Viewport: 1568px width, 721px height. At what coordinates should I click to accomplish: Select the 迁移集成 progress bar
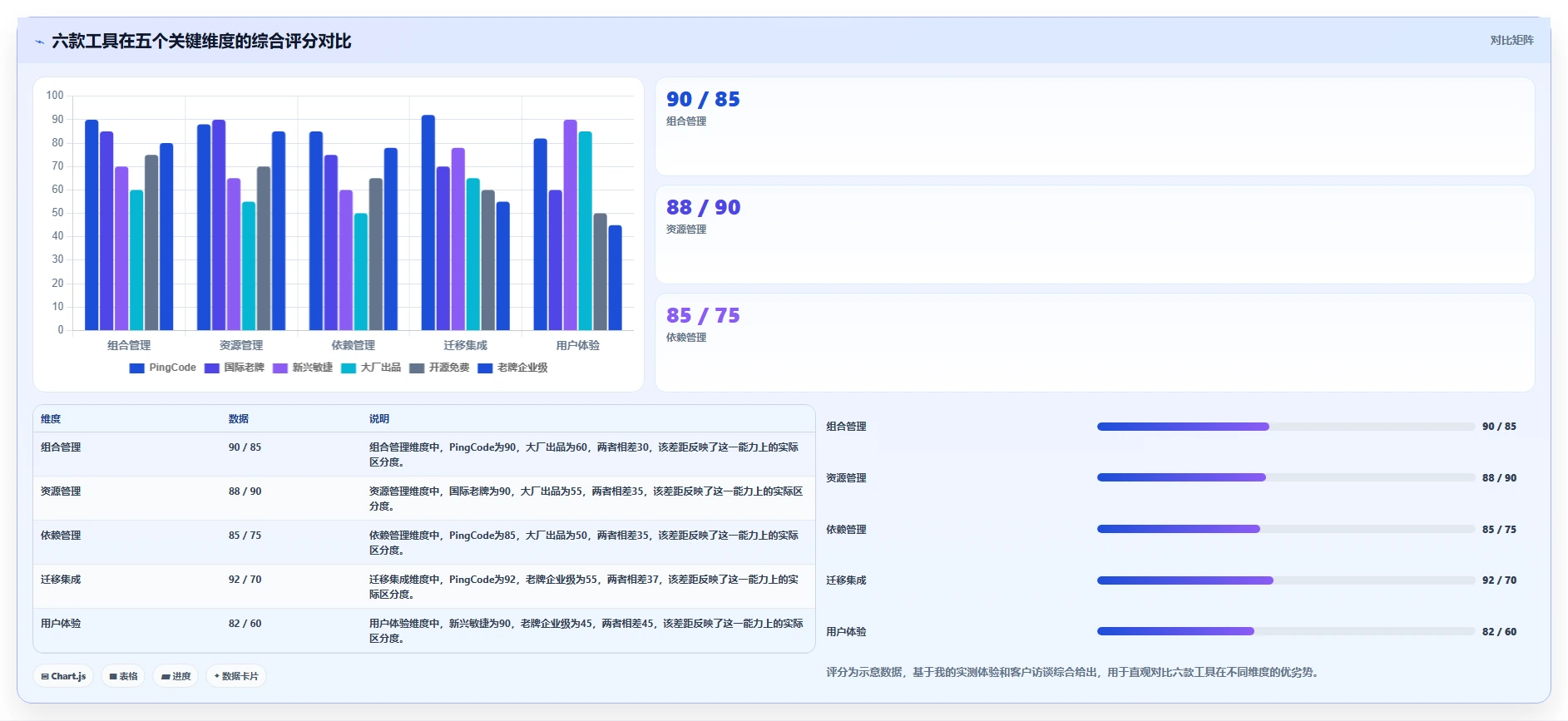[x=1286, y=580]
